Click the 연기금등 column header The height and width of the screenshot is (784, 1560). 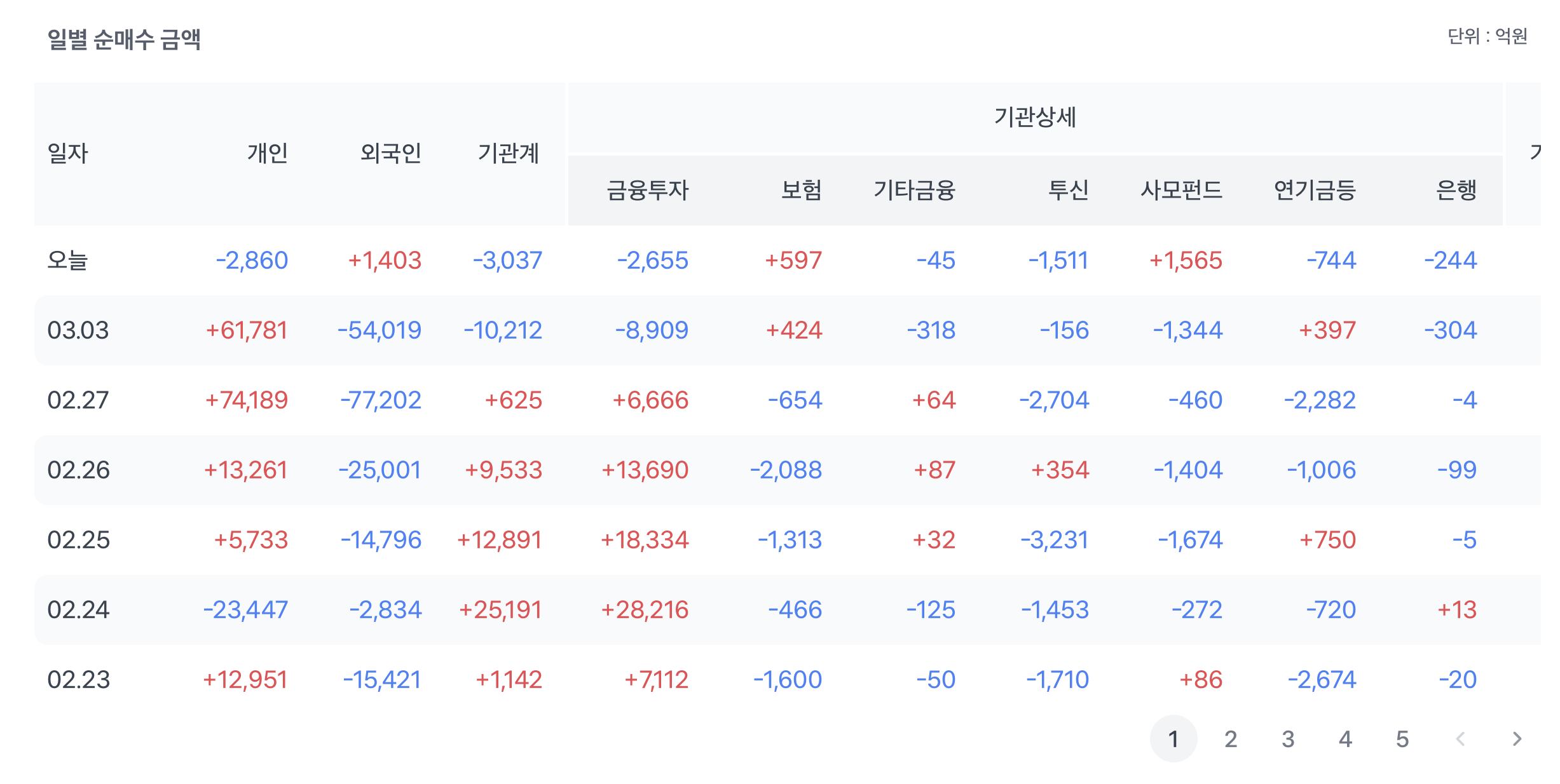1315,190
